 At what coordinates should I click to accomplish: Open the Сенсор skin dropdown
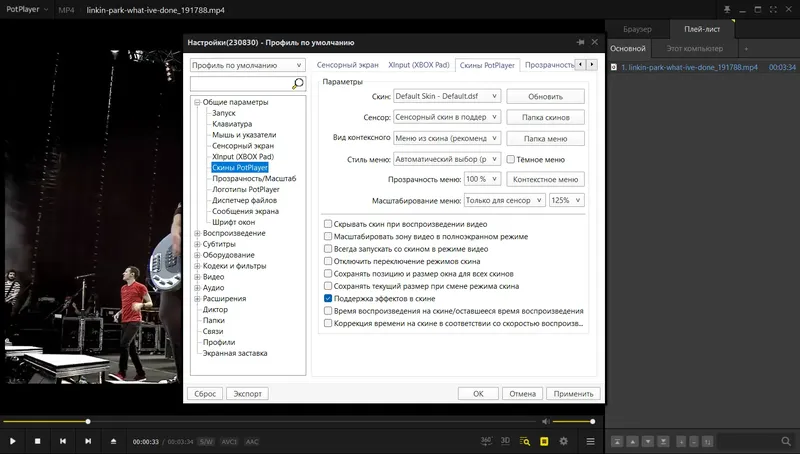447,117
